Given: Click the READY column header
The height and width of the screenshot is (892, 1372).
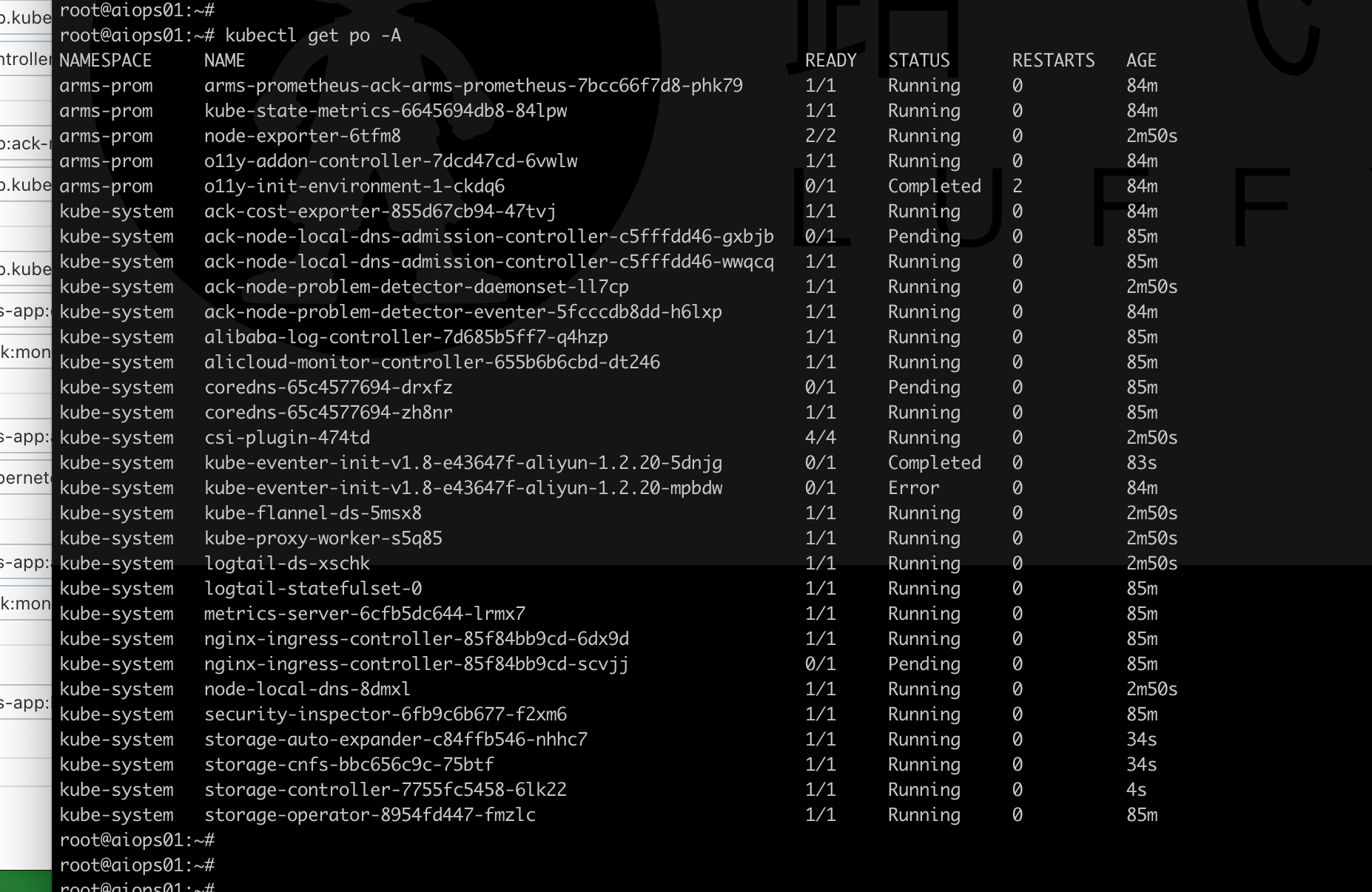Looking at the screenshot, I should click(x=830, y=61).
